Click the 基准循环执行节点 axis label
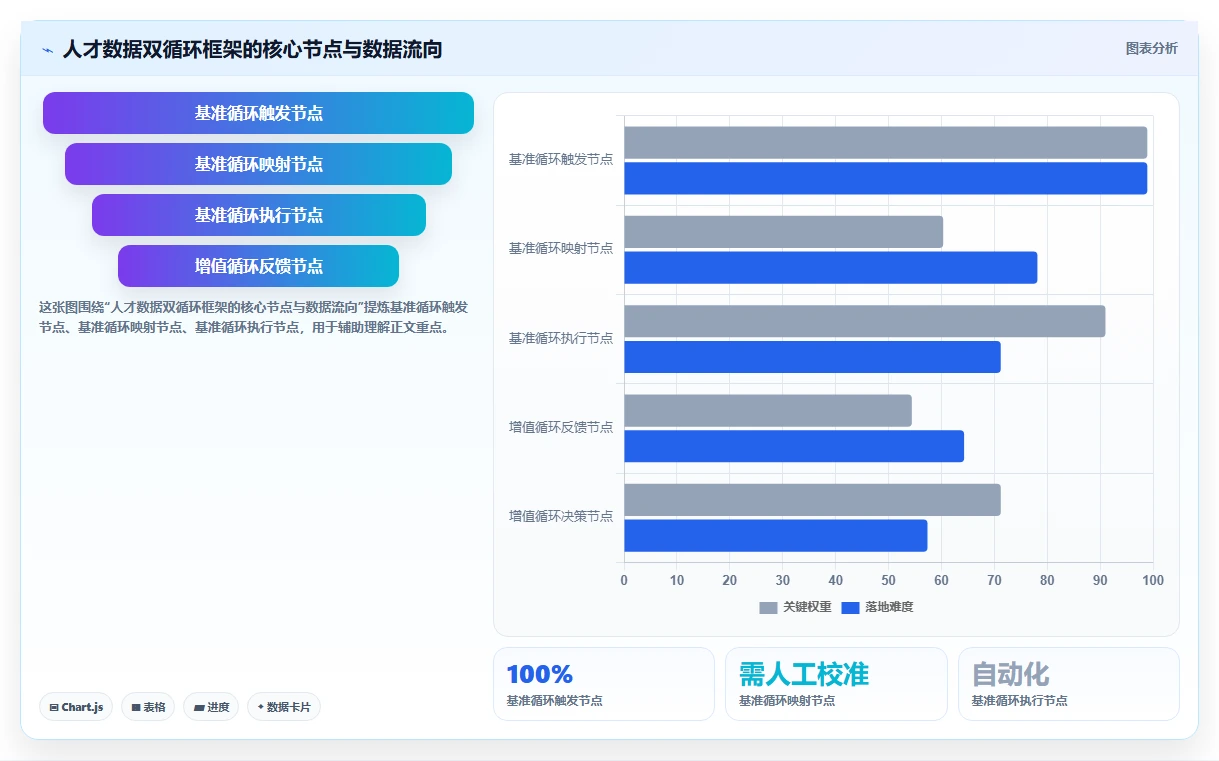1219x761 pixels. click(561, 339)
